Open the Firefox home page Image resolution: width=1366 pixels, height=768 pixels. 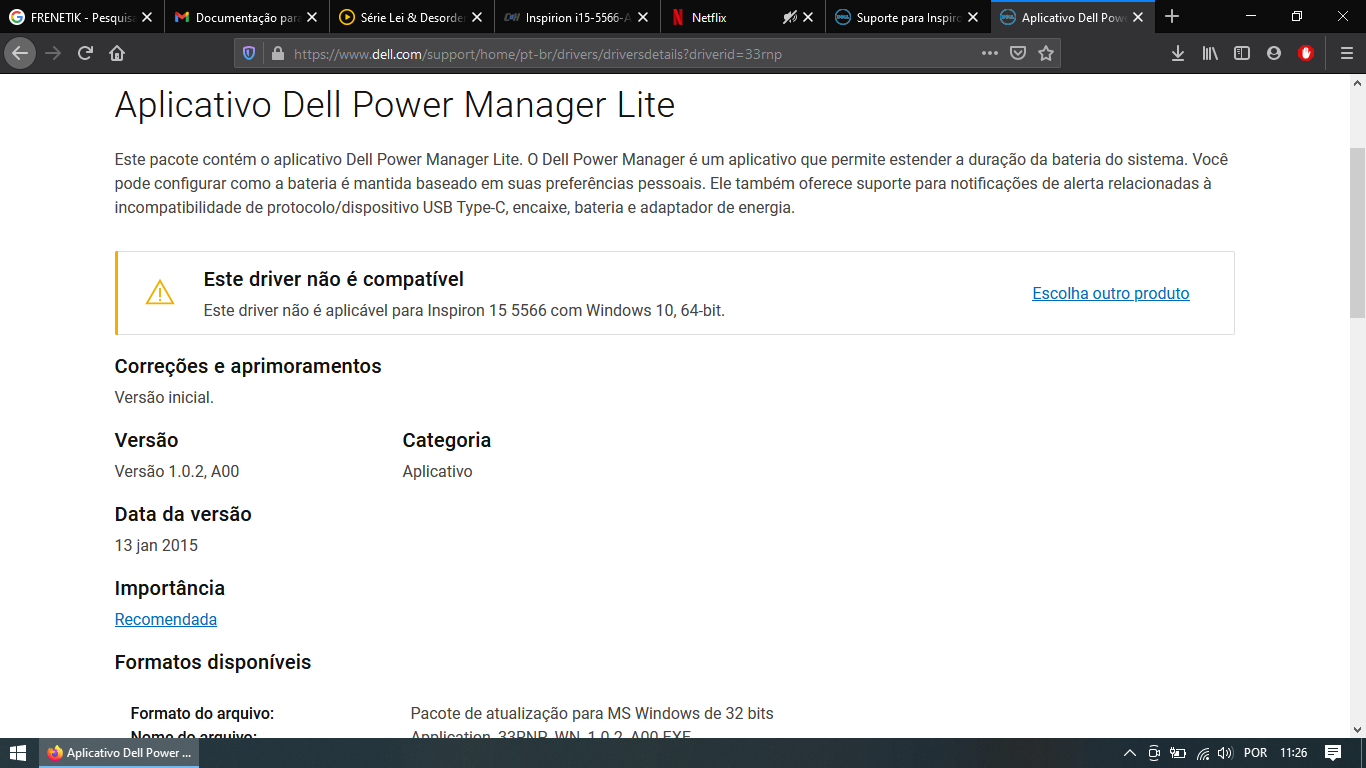tap(117, 53)
